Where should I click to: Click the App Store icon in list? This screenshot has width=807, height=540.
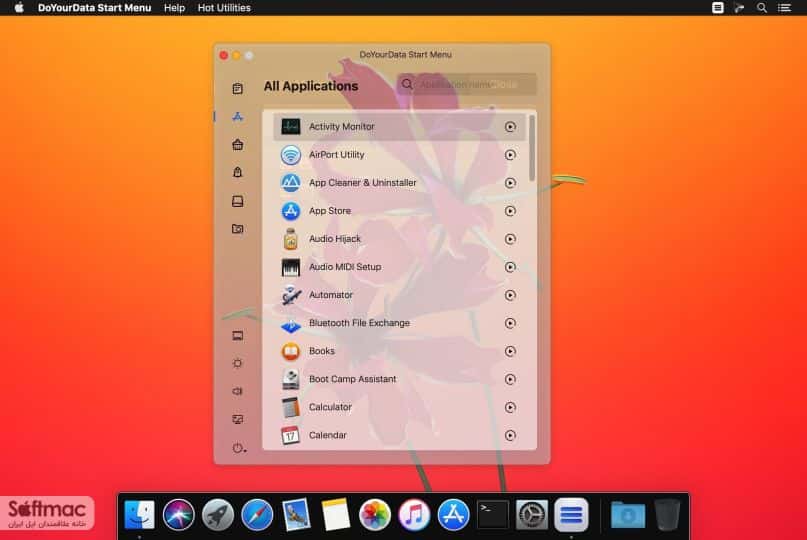291,211
